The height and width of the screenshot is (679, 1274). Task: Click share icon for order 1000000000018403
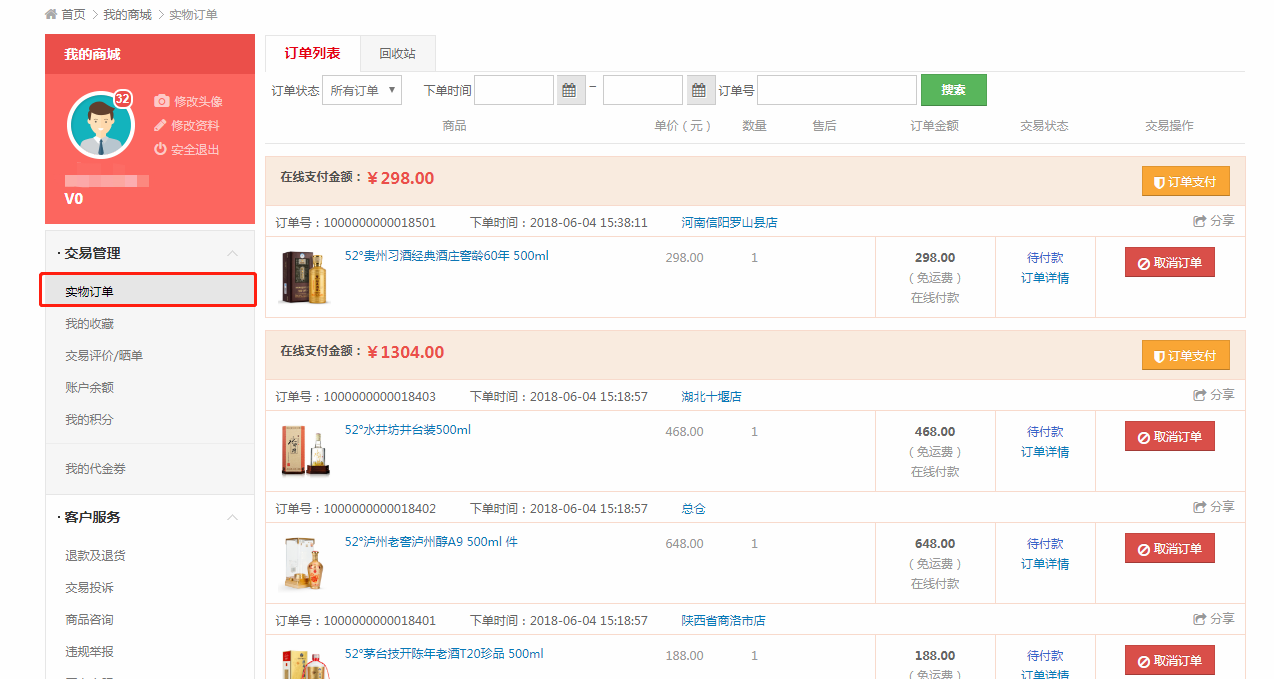(x=1200, y=395)
